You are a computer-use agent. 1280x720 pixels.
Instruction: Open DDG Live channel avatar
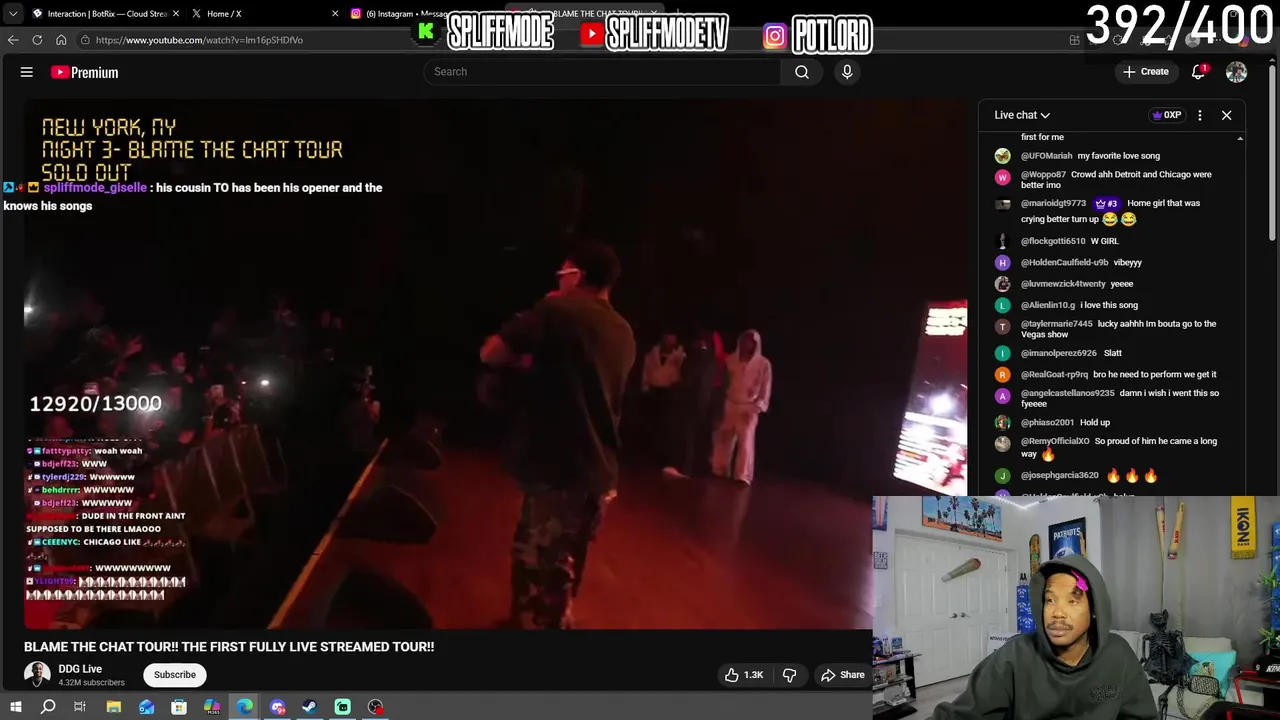(x=37, y=675)
